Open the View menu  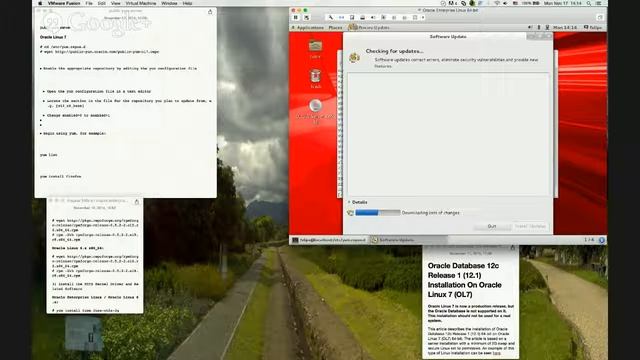coord(116,3)
